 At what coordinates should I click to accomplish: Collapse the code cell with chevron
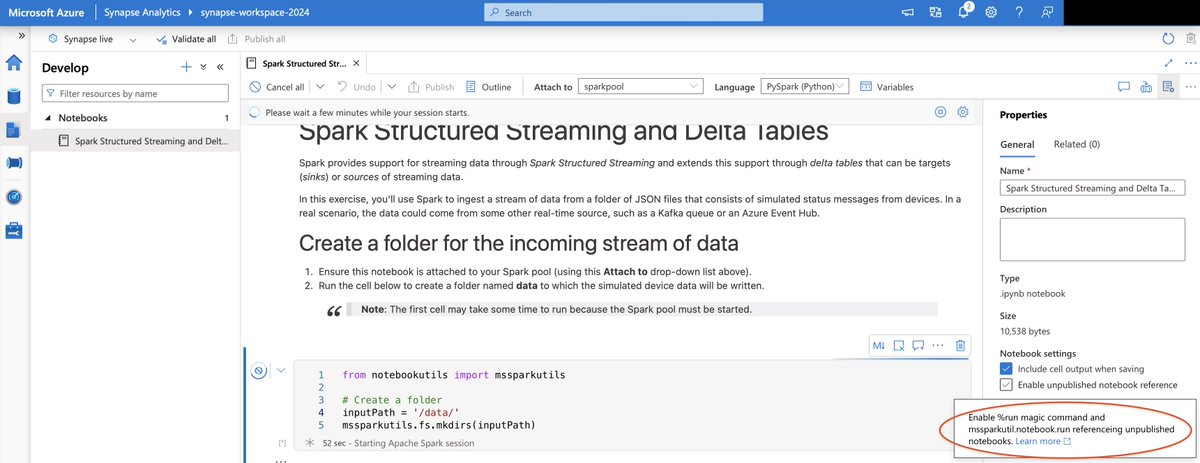point(281,370)
